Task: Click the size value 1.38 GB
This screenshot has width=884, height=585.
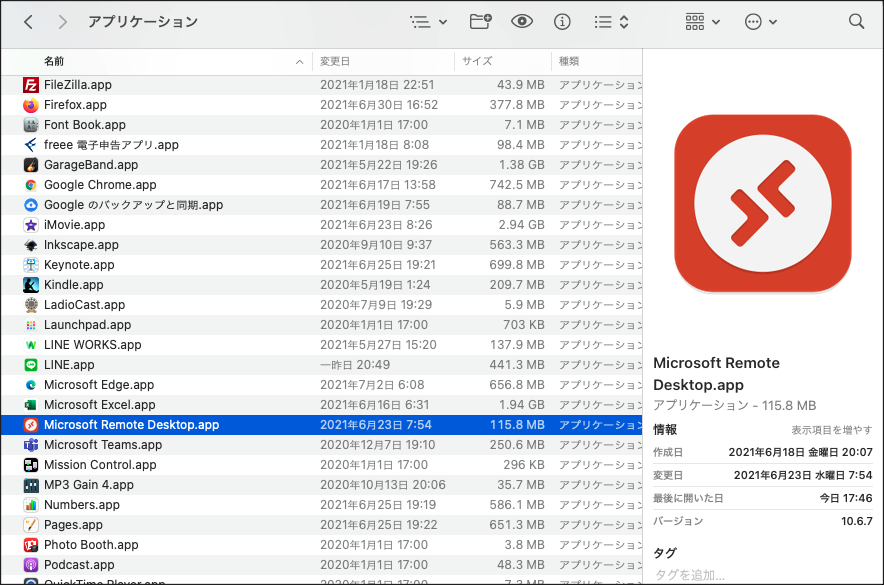Action: 521,165
